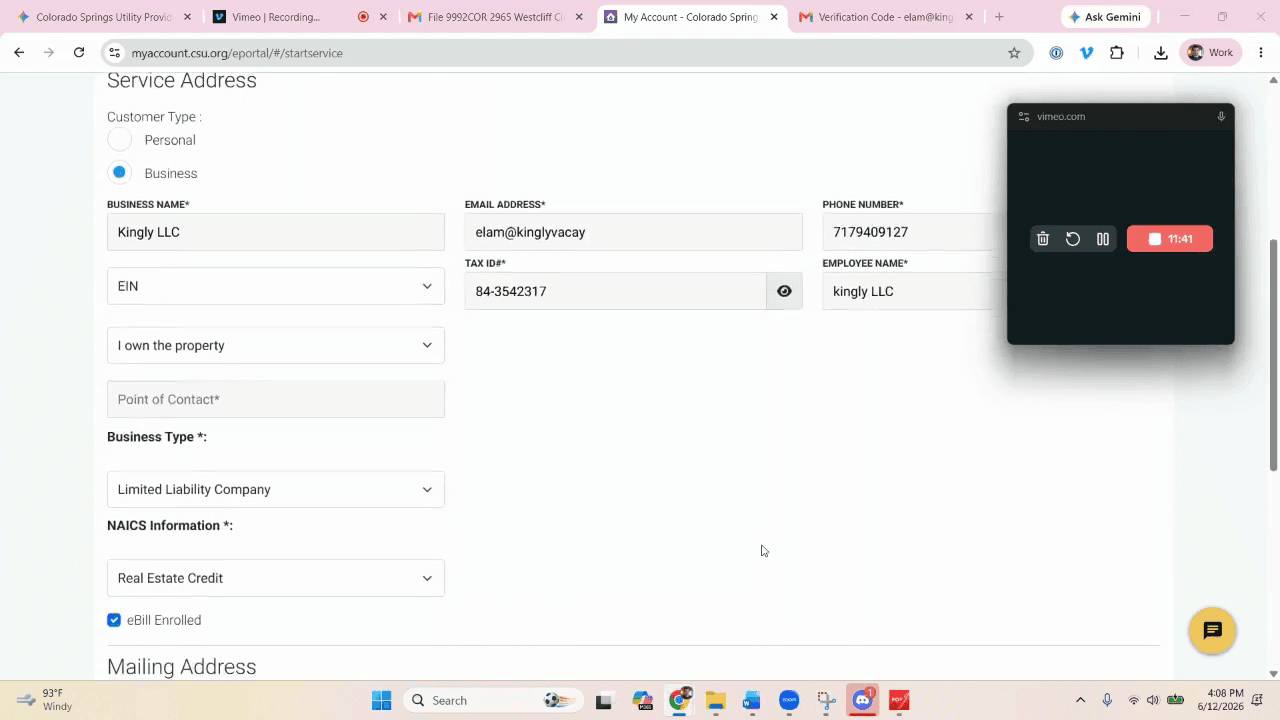Screen dimensions: 1280x720
Task: Open File Explorer from the taskbar
Action: 715,700
